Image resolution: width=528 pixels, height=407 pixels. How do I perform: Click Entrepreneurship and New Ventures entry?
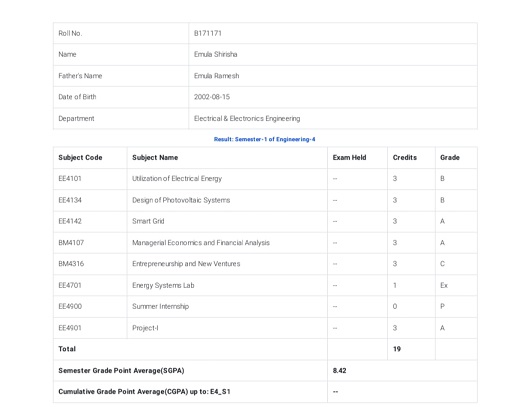click(x=186, y=264)
